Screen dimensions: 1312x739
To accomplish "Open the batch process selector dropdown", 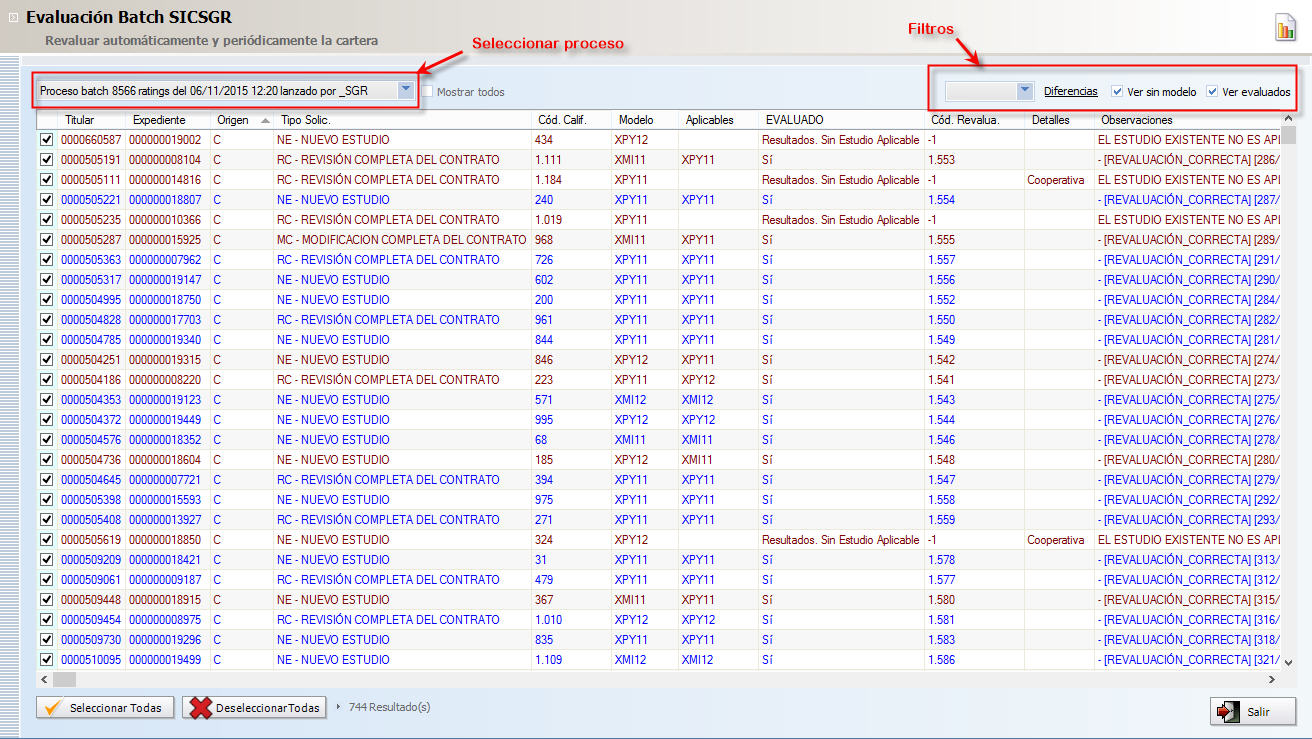I will pyautogui.click(x=405, y=90).
